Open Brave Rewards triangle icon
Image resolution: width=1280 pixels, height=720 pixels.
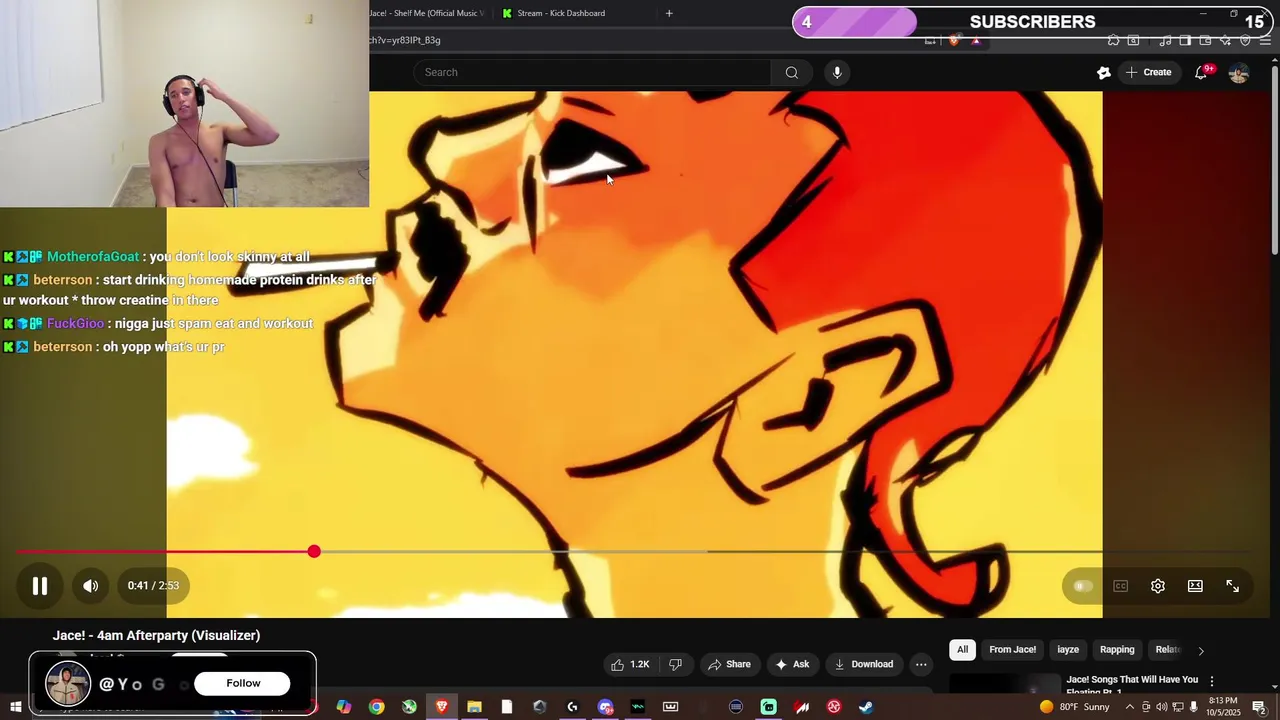[x=976, y=40]
